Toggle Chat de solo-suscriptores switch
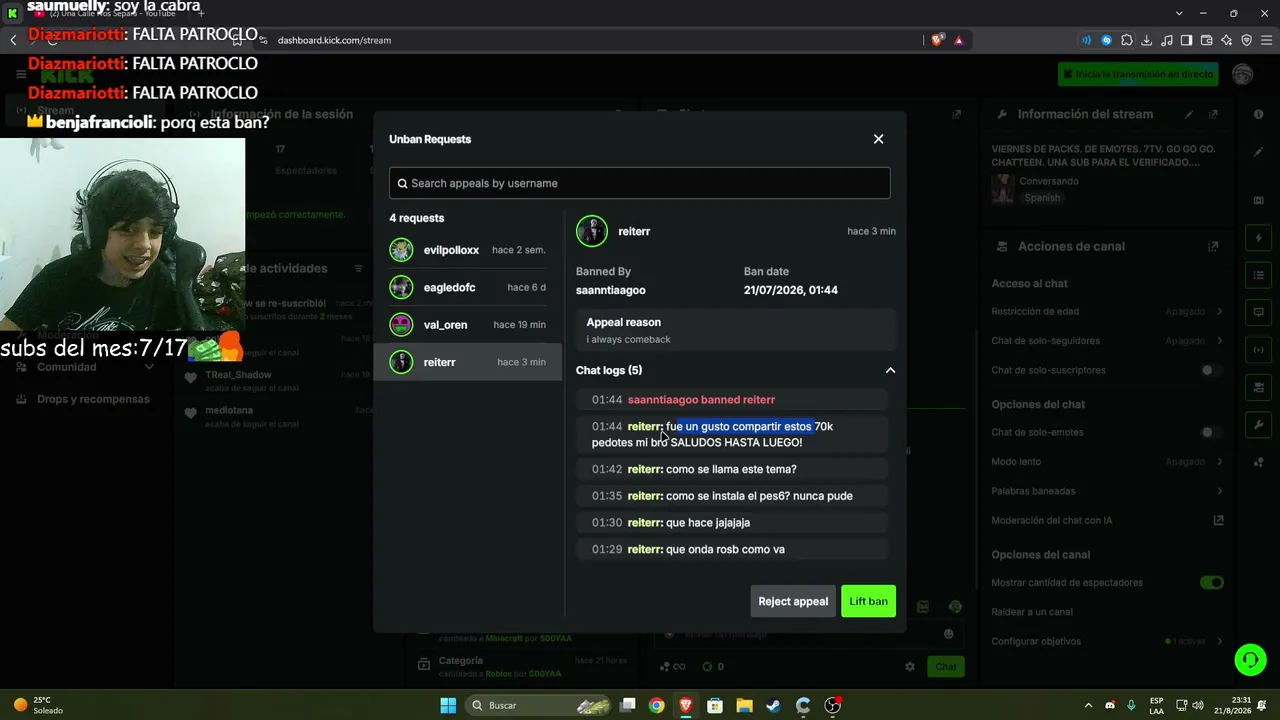 [1212, 370]
